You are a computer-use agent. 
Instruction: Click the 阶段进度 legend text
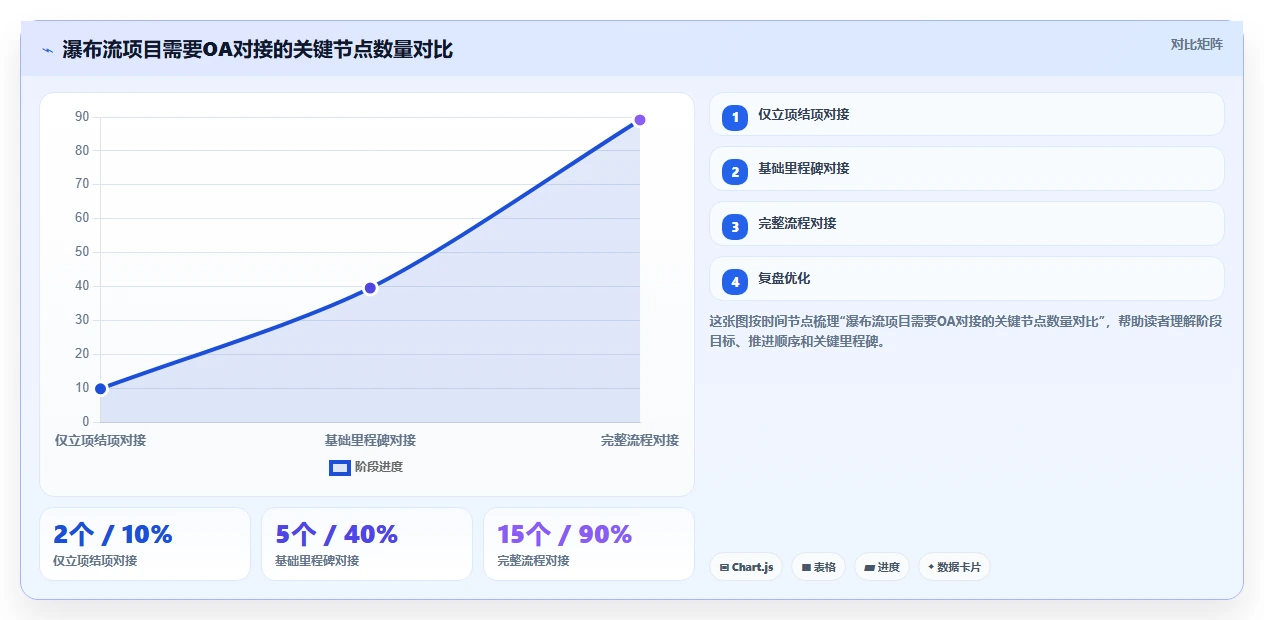click(x=379, y=467)
